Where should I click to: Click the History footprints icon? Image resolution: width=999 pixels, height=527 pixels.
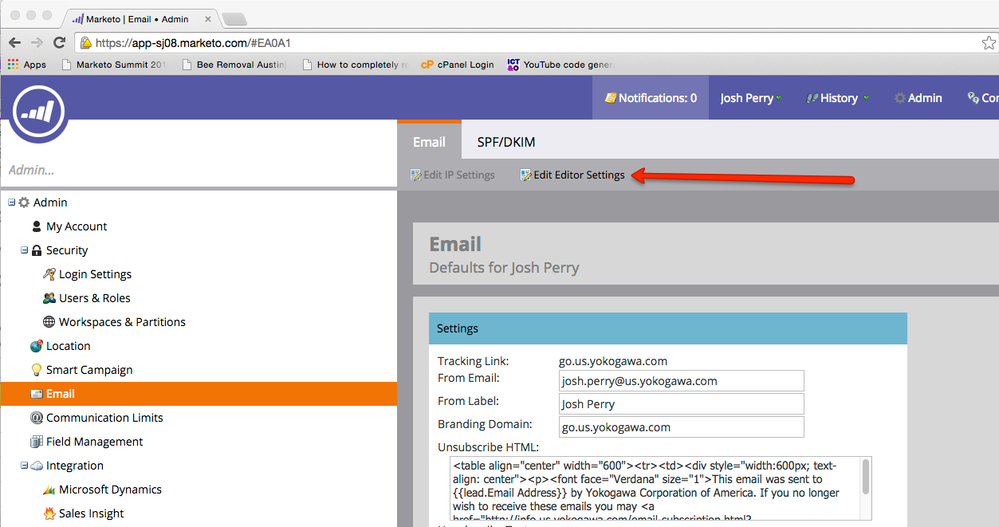tap(812, 98)
